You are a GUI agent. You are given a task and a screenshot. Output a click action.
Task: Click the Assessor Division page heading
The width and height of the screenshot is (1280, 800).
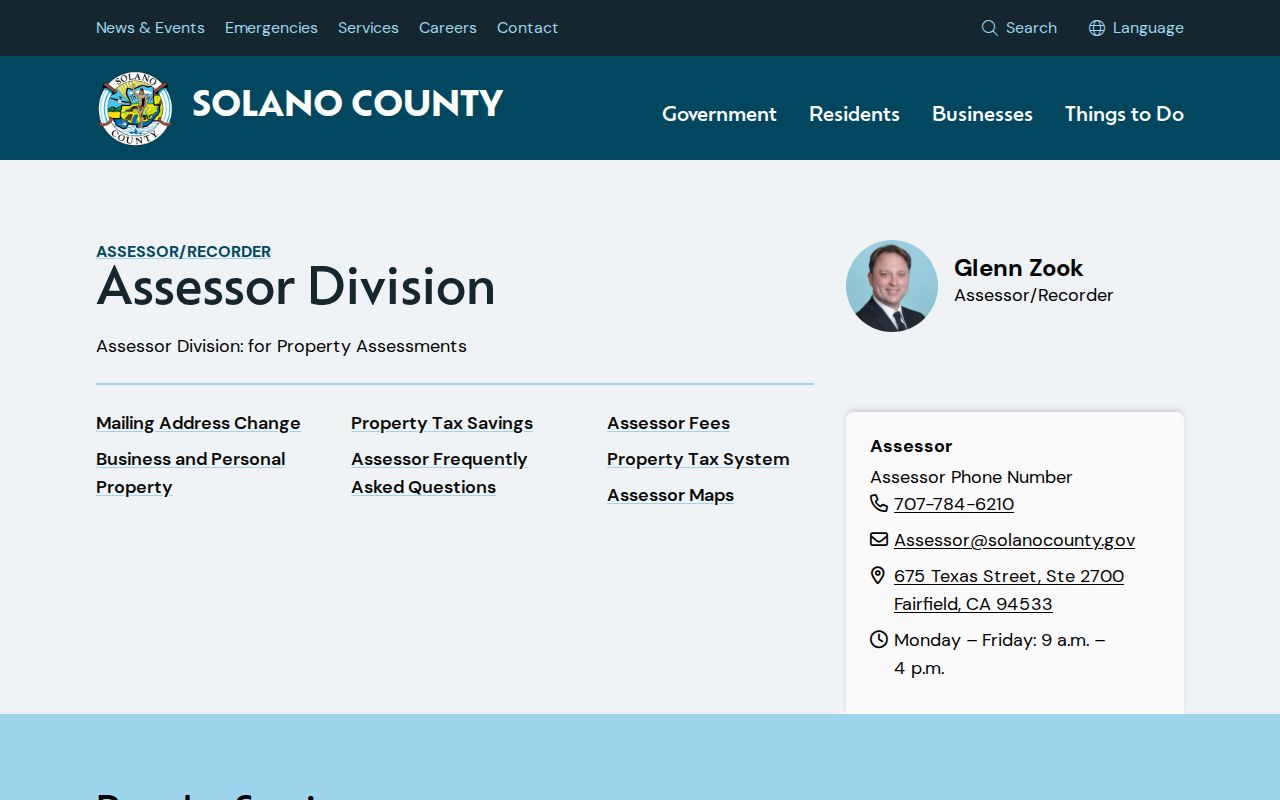click(296, 287)
